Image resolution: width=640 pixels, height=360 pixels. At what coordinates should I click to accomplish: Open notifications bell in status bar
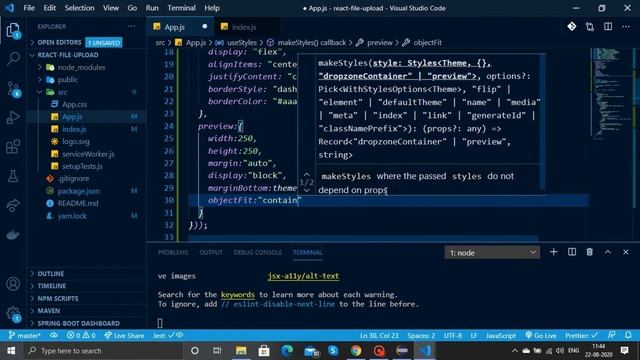628,335
